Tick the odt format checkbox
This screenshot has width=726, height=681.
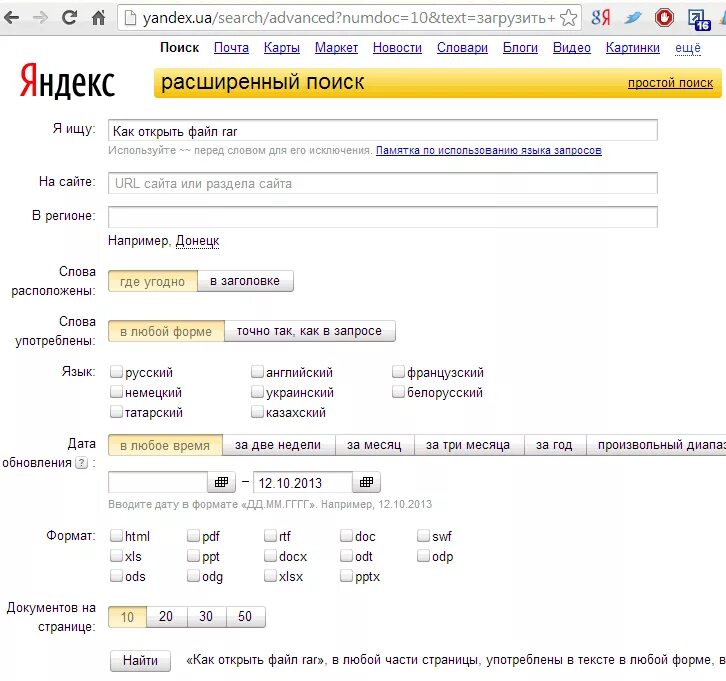pos(346,556)
